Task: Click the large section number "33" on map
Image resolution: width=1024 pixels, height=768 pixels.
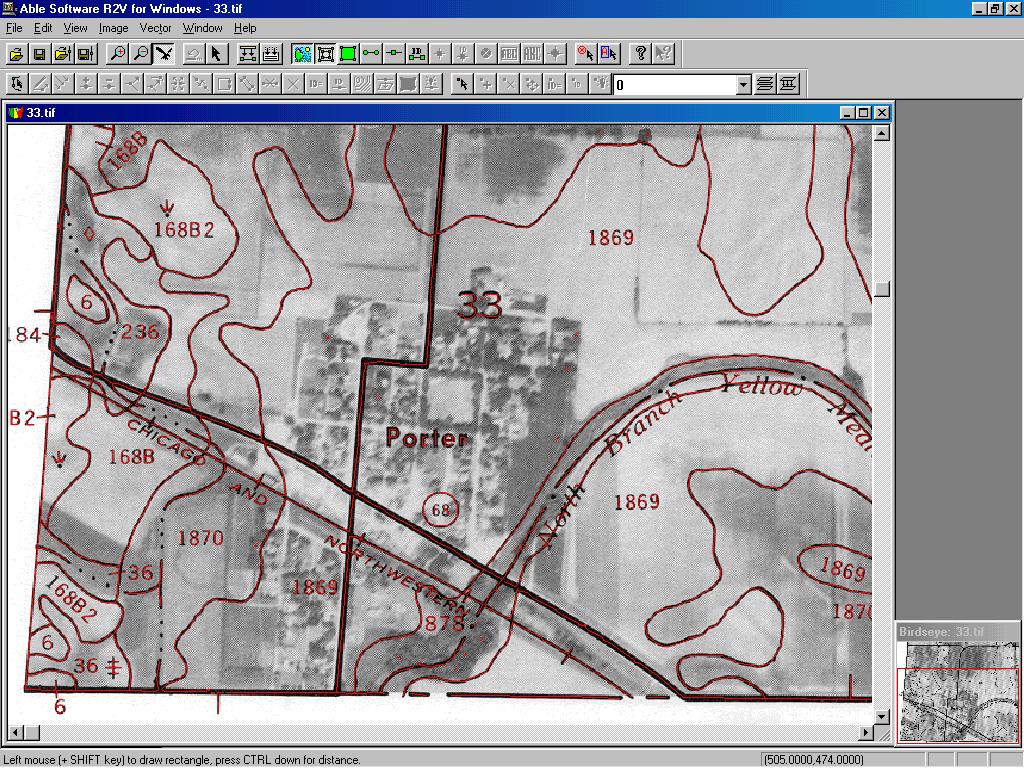Action: click(480, 304)
